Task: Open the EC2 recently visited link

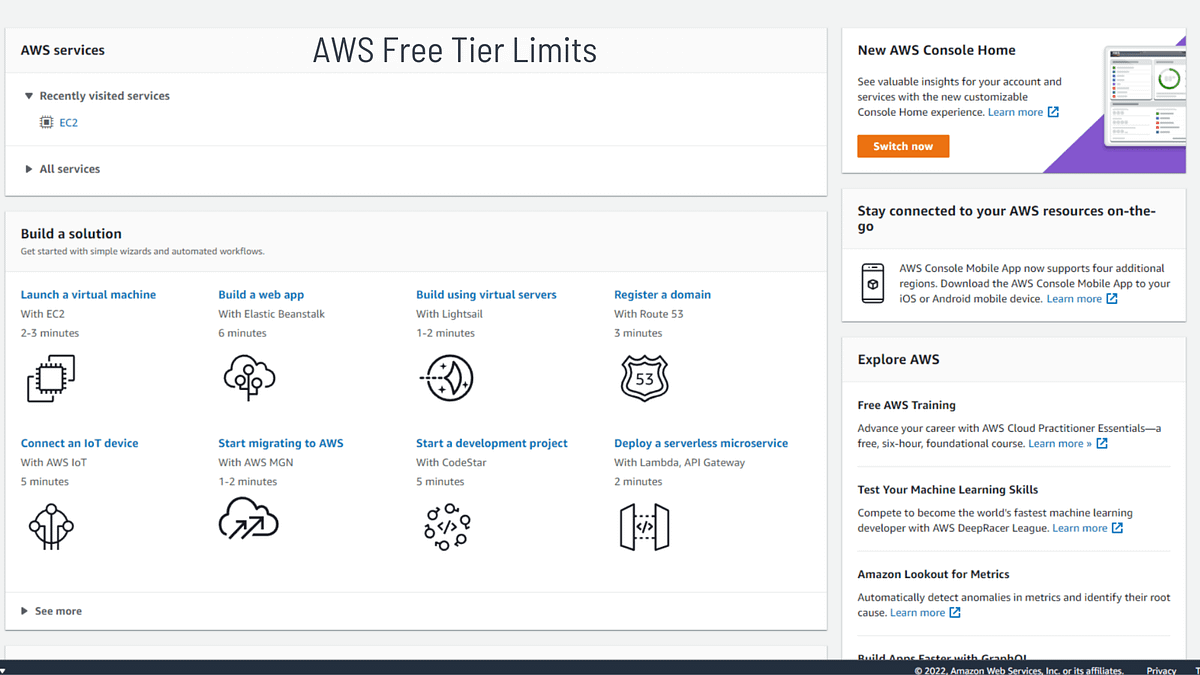Action: tap(68, 122)
